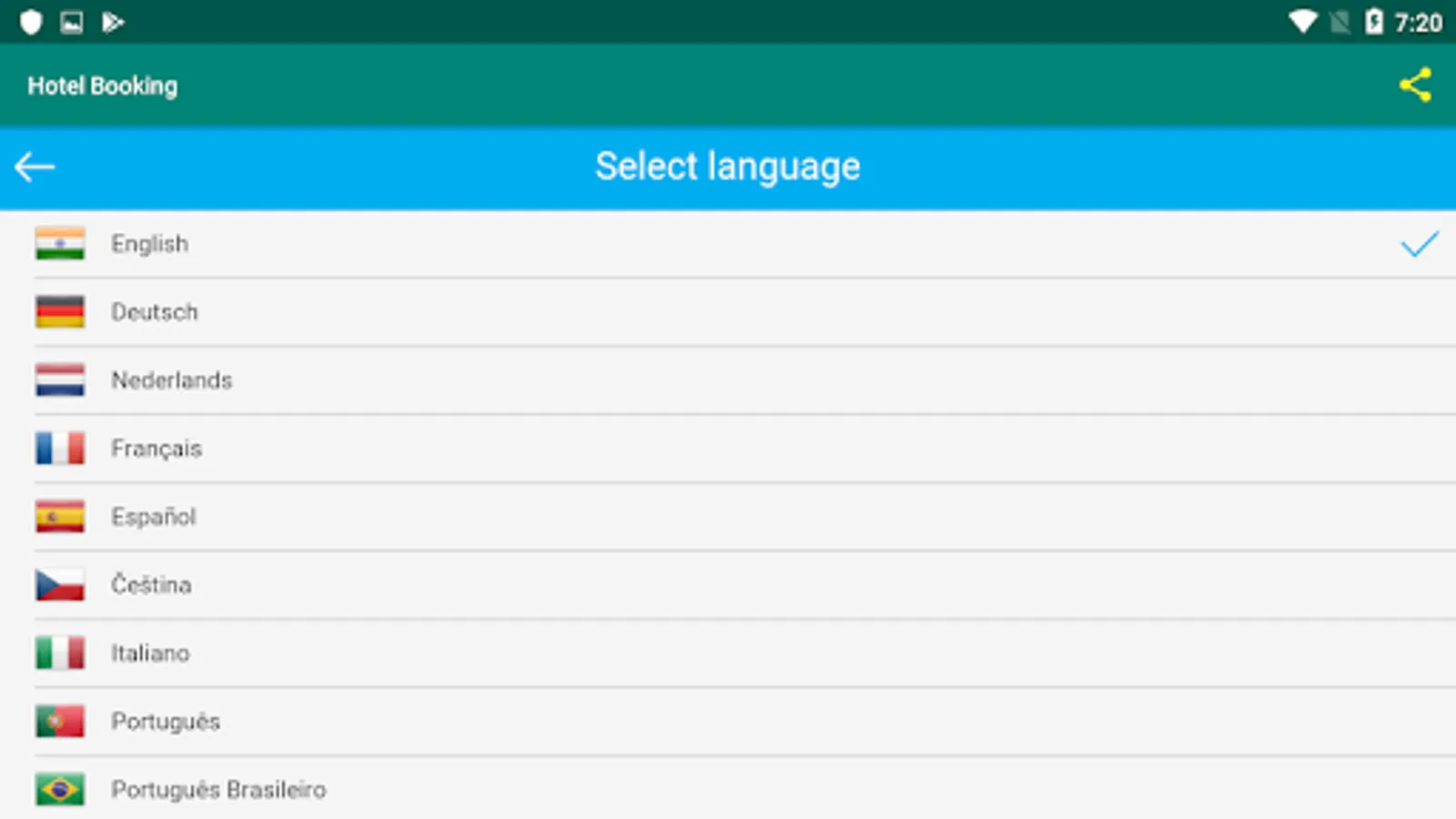This screenshot has width=1456, height=819.
Task: Tap the Brazil flag icon
Action: click(60, 790)
